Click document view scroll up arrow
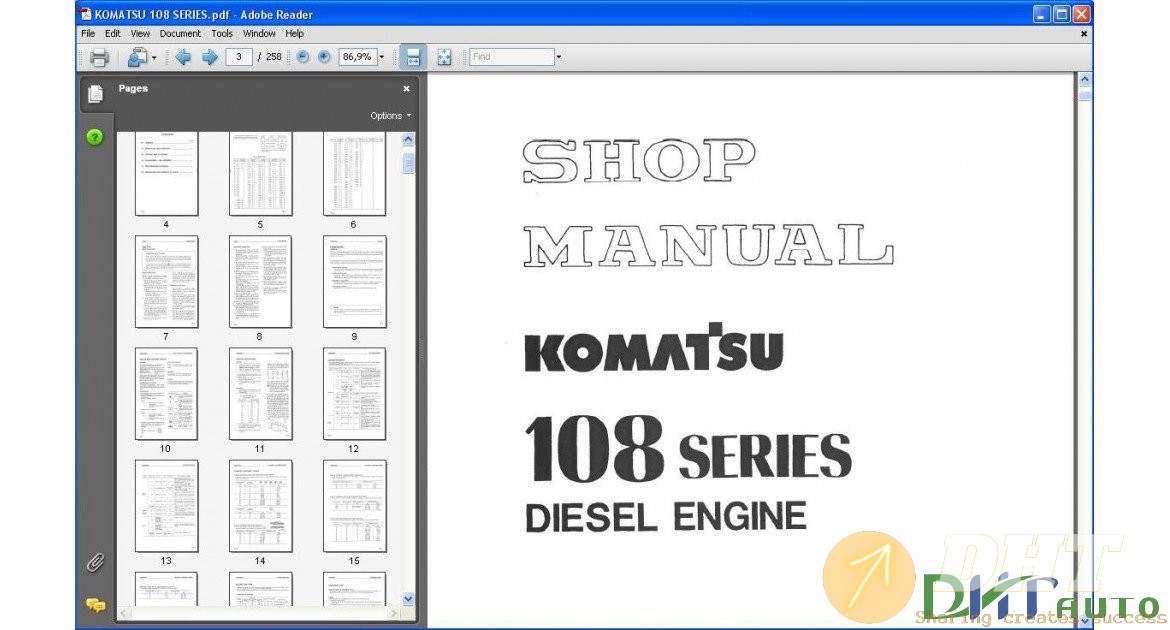 click(x=1085, y=79)
